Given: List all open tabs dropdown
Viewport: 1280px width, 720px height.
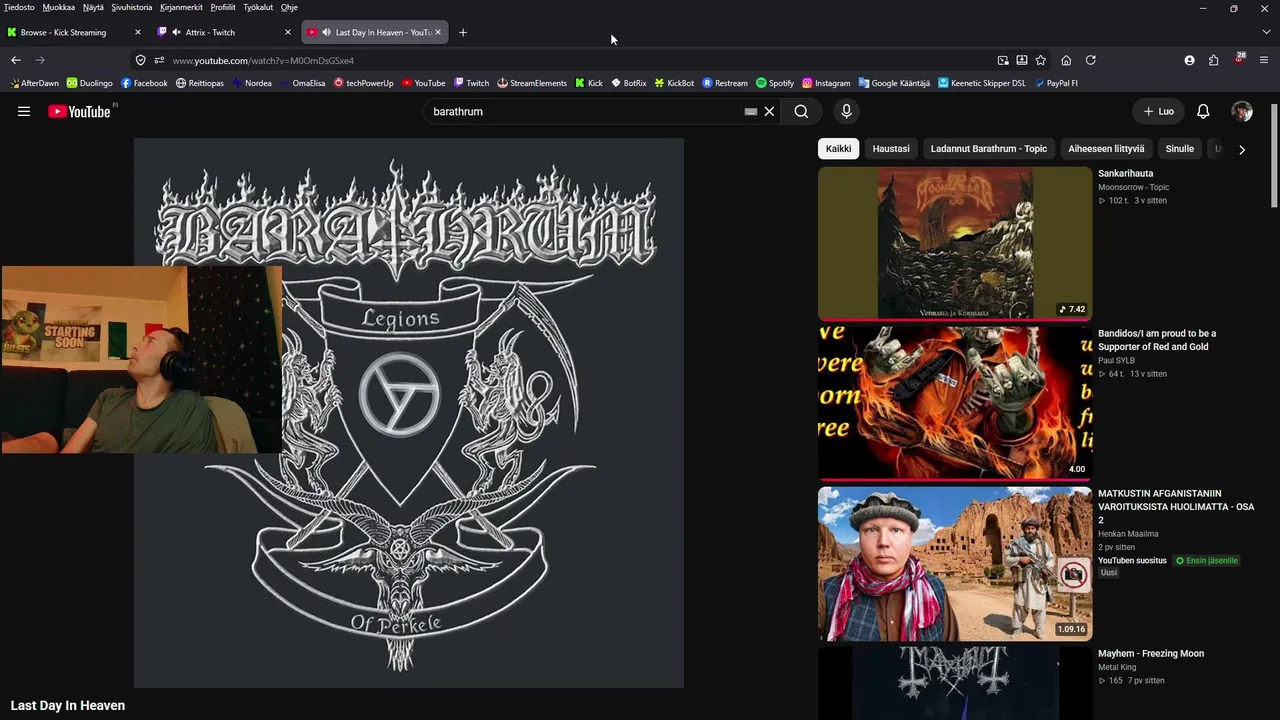Looking at the screenshot, I should coord(1266,32).
